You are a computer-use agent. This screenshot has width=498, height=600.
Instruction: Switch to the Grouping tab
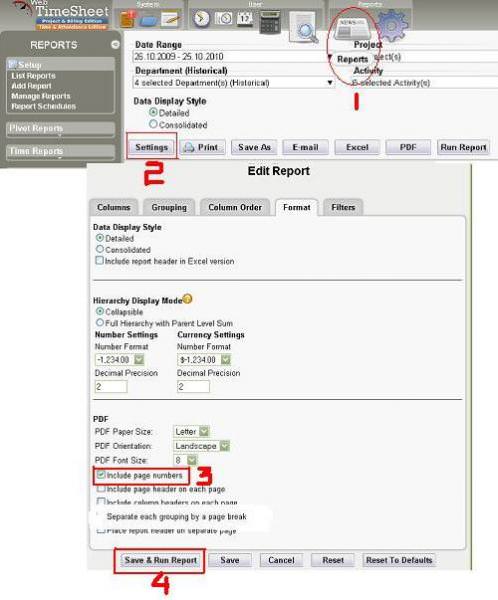[x=169, y=207]
